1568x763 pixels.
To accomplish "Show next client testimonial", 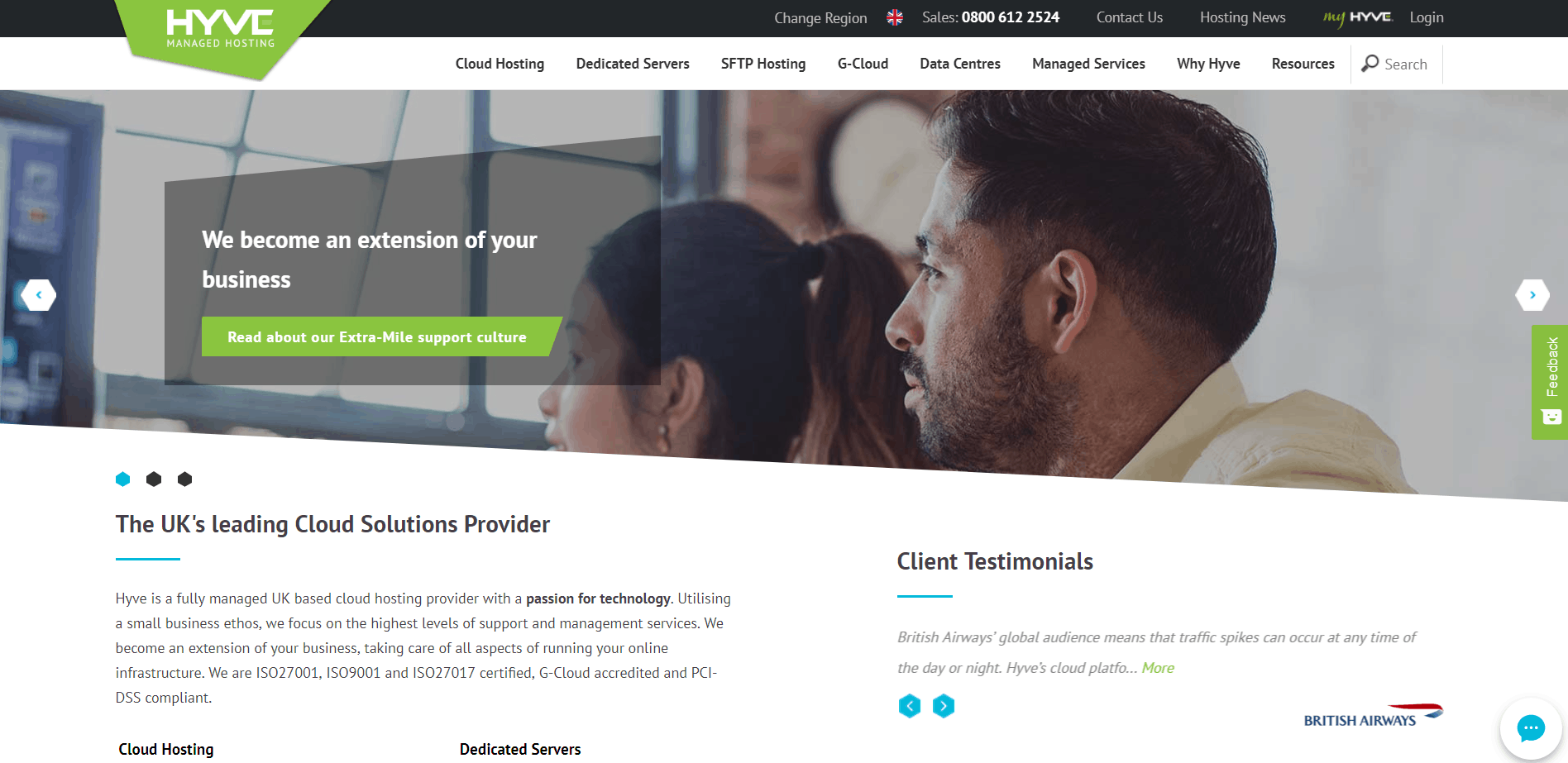I will point(944,706).
